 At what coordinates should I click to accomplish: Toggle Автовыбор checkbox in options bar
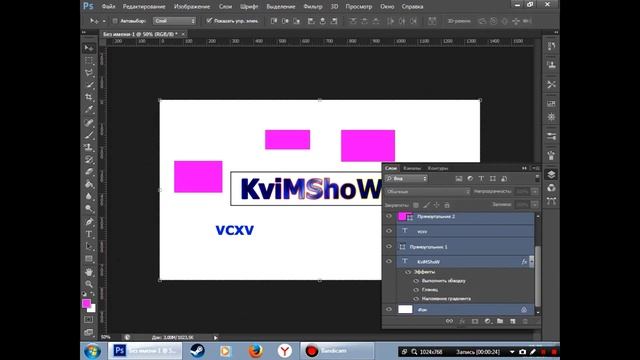pos(115,21)
